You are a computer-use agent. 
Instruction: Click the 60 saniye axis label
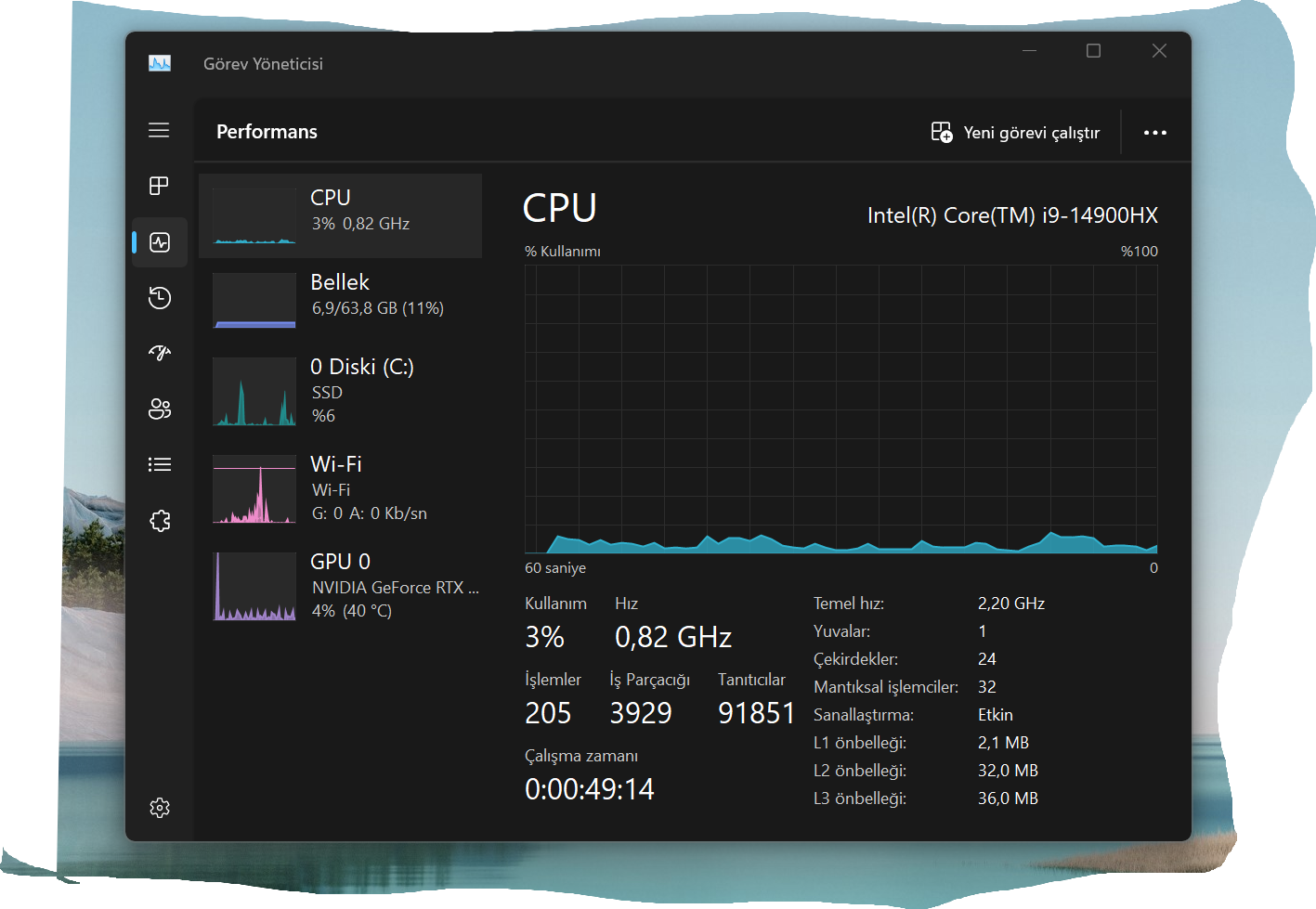[555, 568]
